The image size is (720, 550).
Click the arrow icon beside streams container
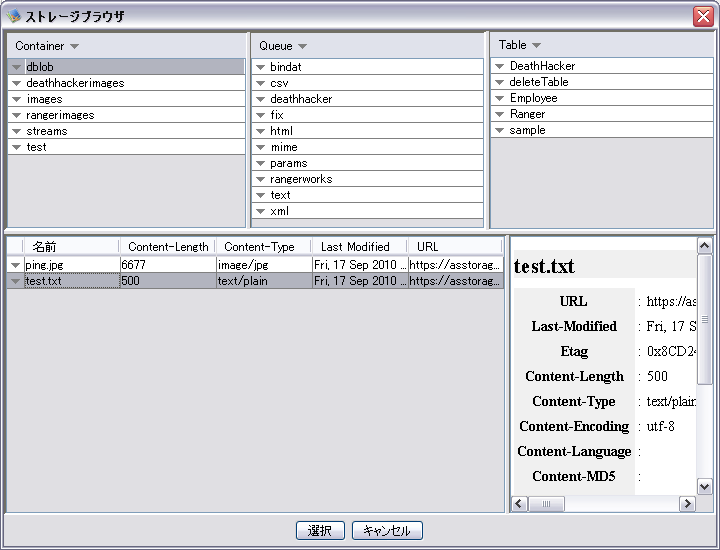(x=16, y=132)
